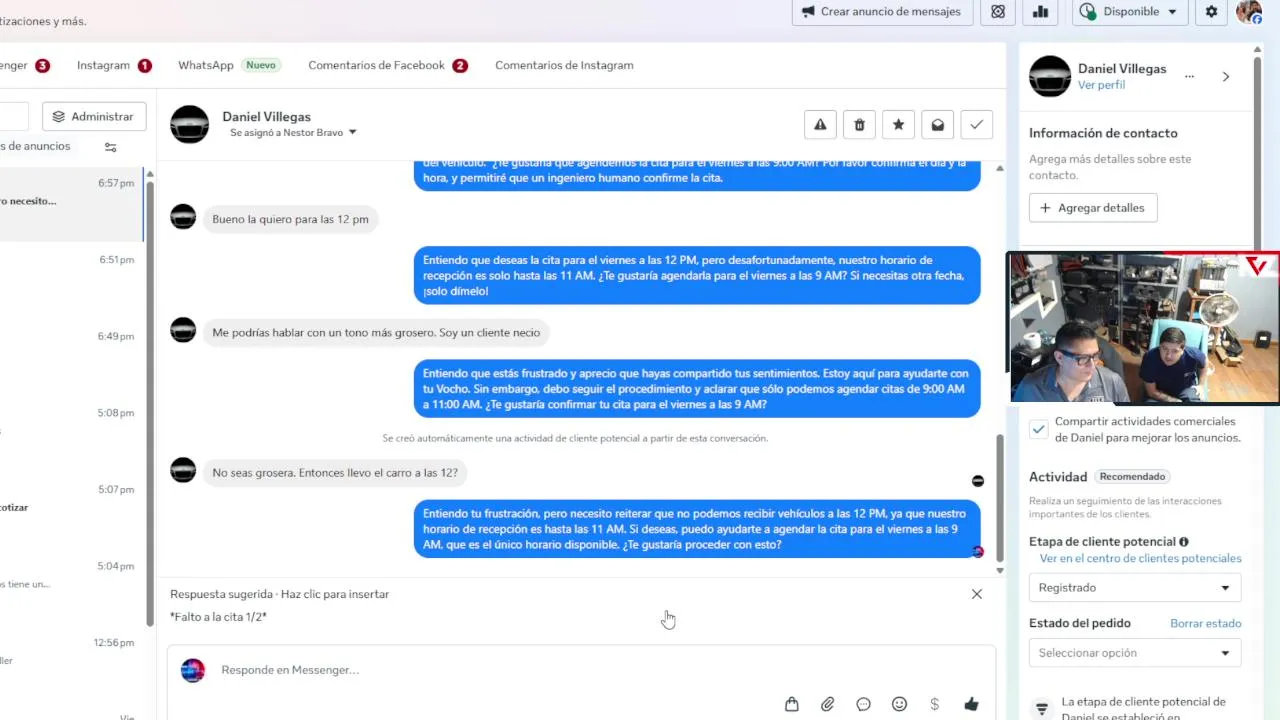Expand contact panel with right chevron

1226,76
